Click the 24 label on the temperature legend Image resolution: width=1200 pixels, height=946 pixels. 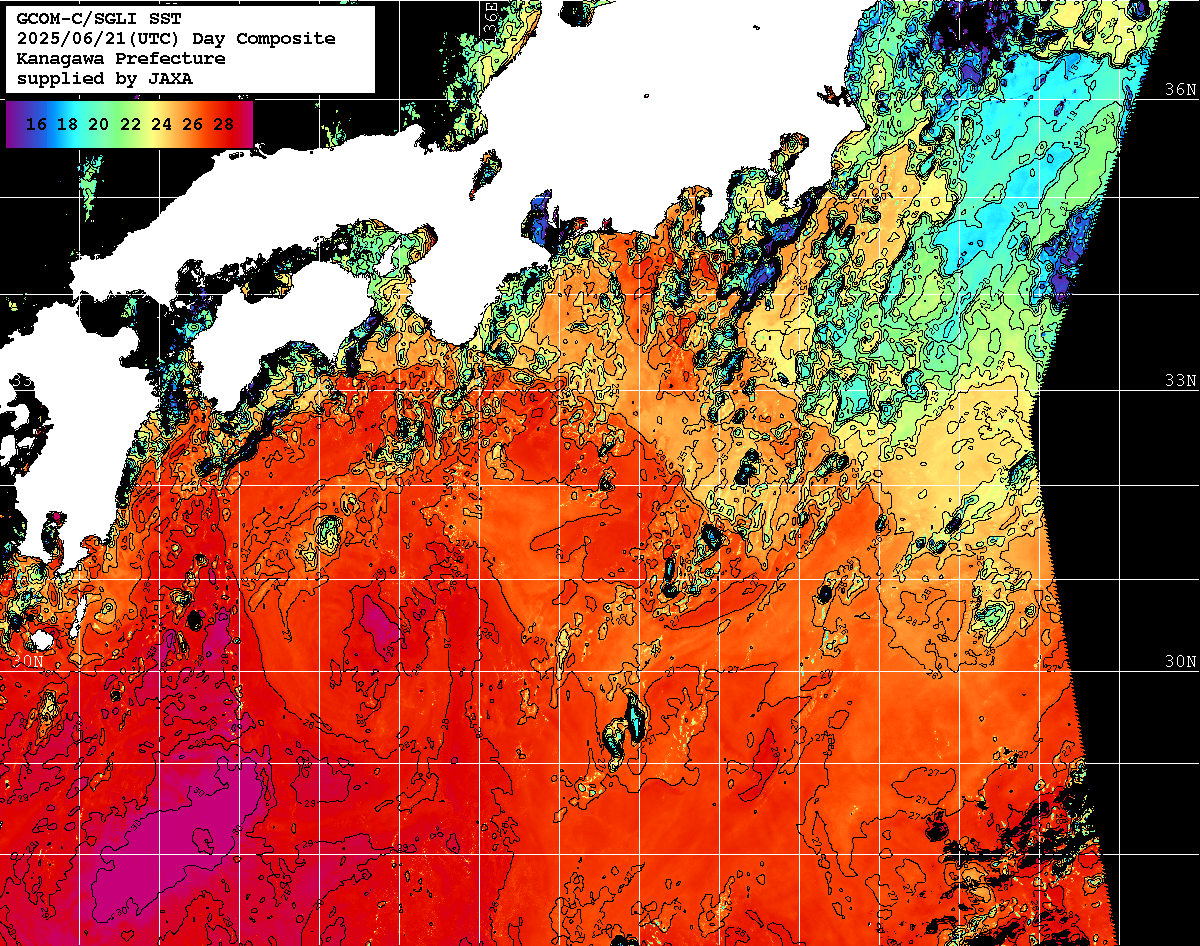(161, 125)
